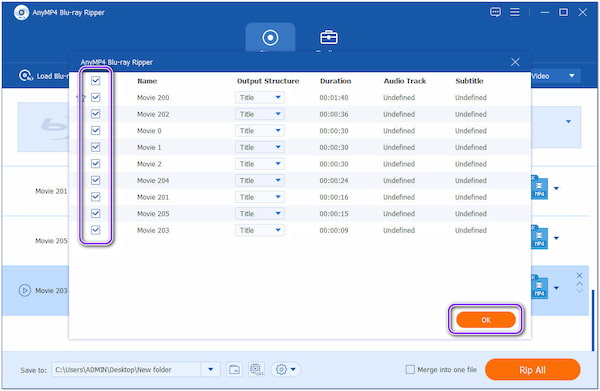
Task: Open Output Structure dropdown for Movie 203
Action: [259, 230]
